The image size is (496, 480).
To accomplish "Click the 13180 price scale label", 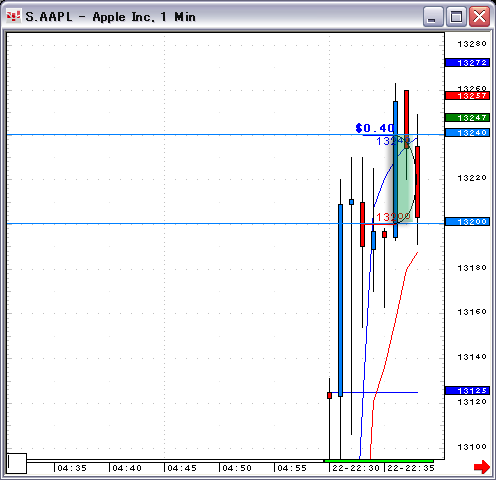I will coord(472,268).
